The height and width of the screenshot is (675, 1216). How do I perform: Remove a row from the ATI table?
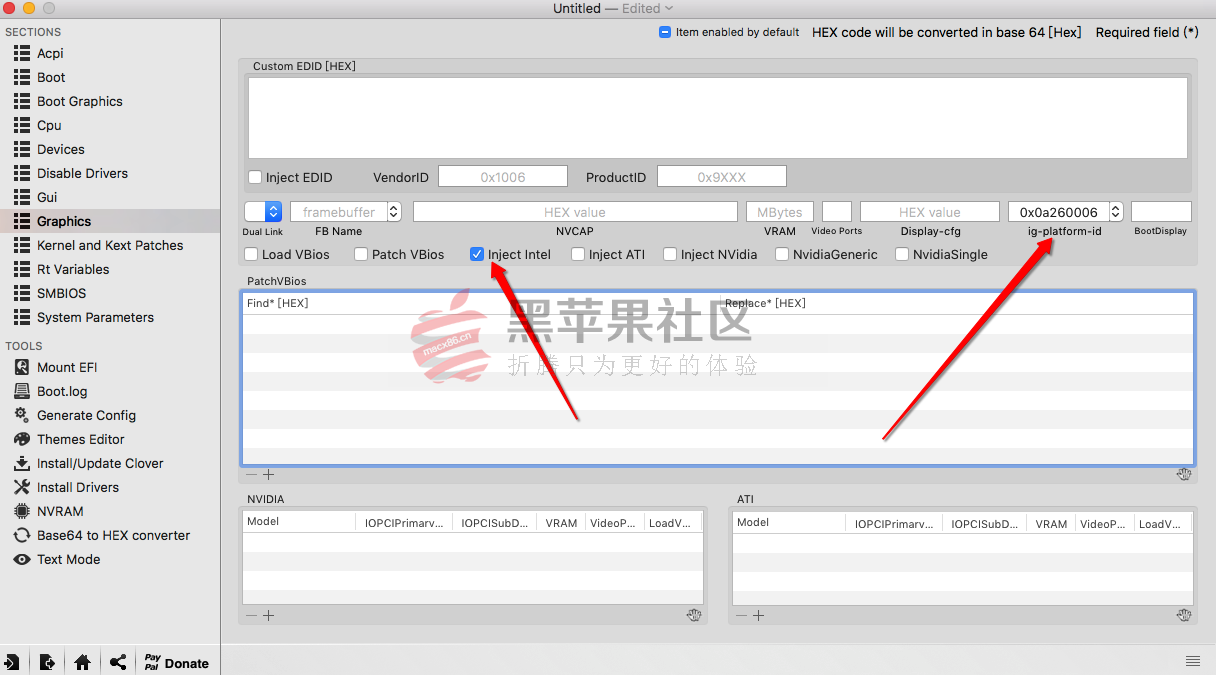741,615
